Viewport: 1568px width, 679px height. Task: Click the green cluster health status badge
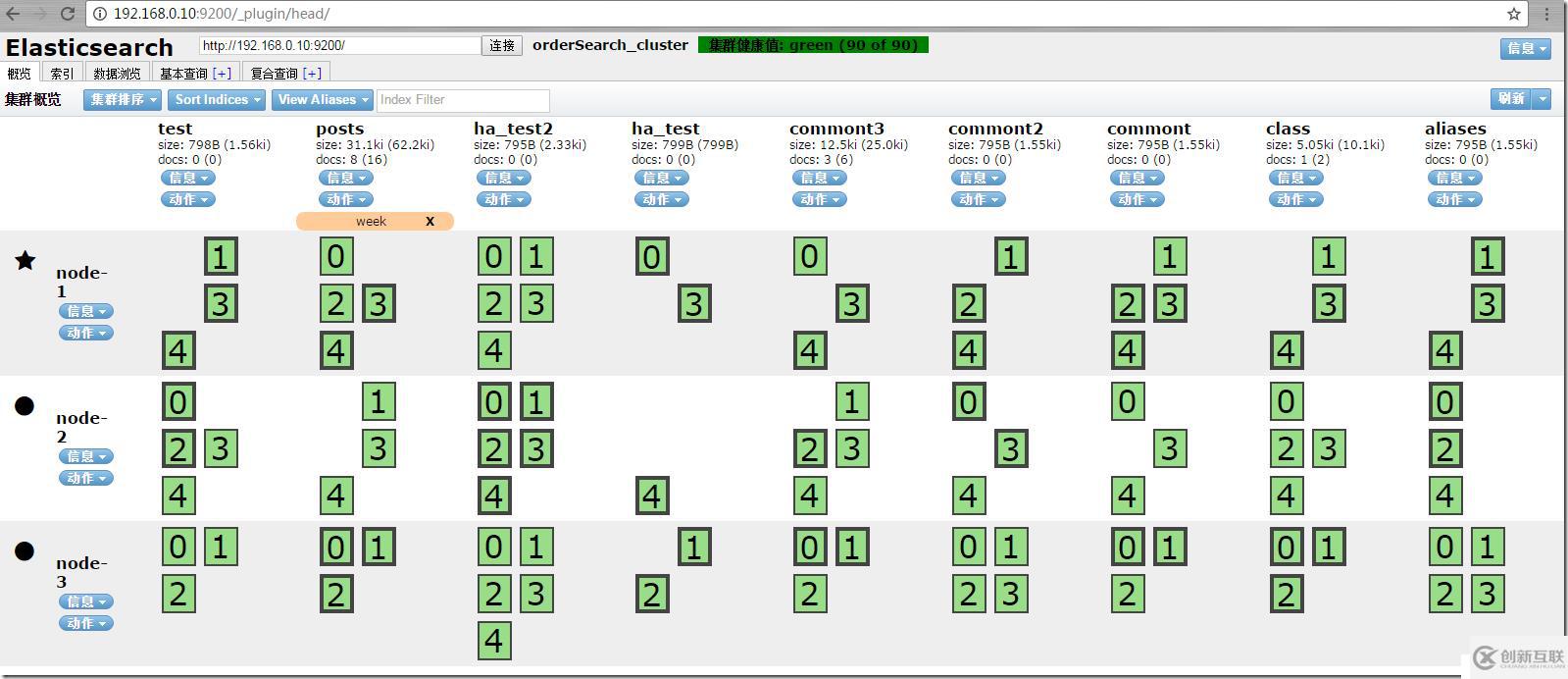pos(813,45)
